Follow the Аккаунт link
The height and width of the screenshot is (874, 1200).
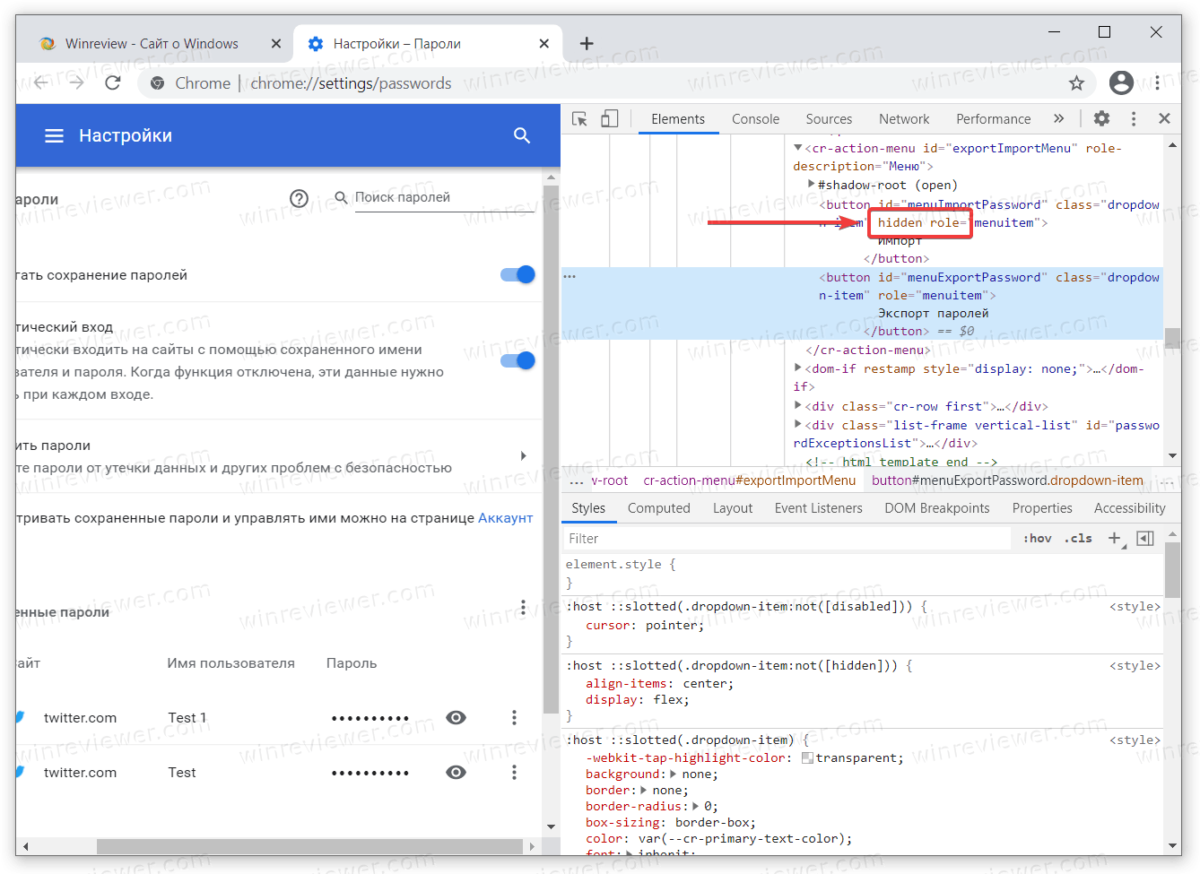coord(505,518)
